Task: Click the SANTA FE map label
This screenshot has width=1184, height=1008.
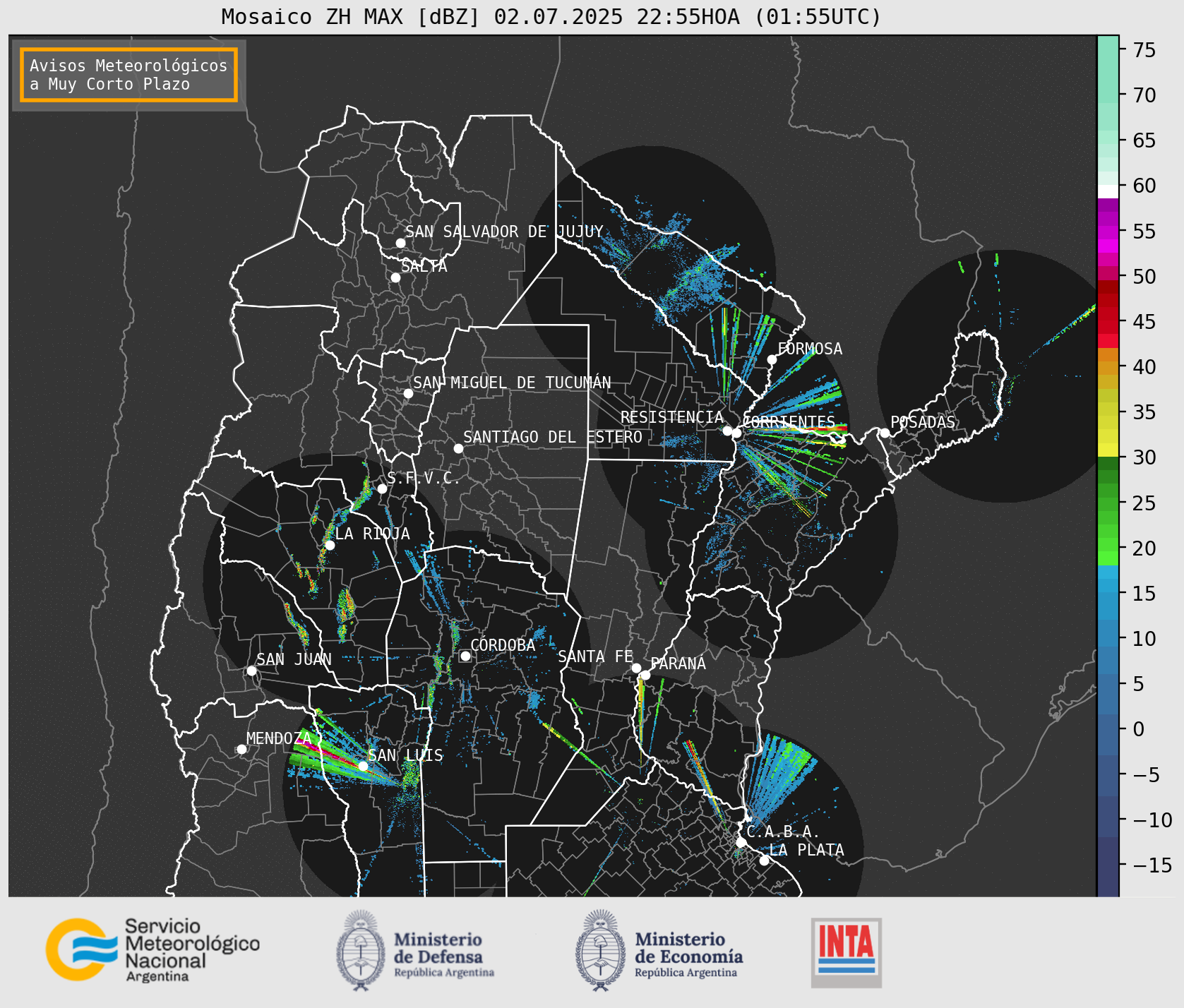Action: click(596, 656)
